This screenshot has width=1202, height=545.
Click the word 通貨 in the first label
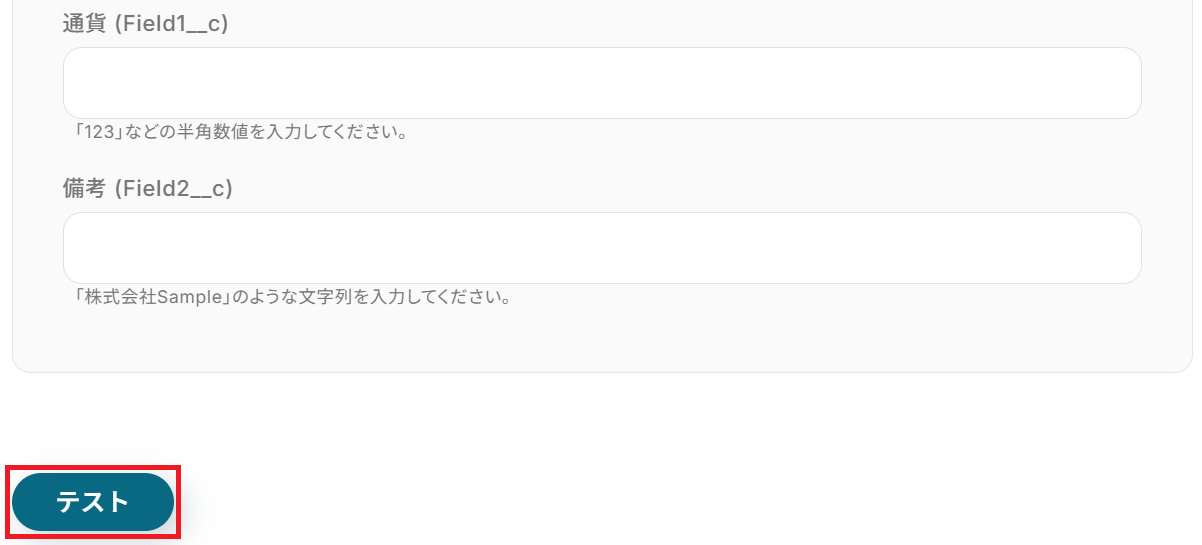tap(84, 24)
